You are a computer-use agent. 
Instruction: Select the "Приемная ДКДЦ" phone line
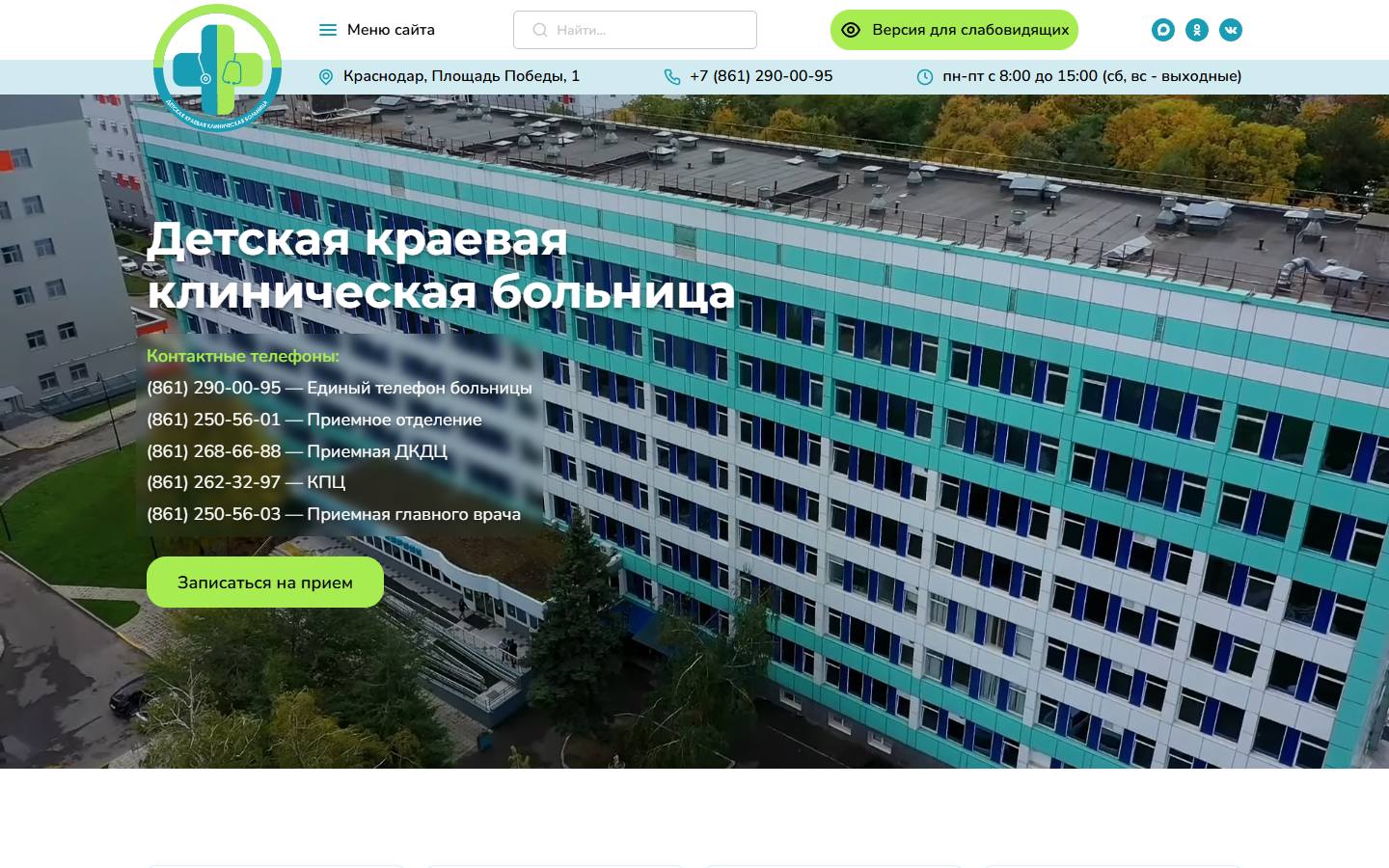(x=297, y=451)
